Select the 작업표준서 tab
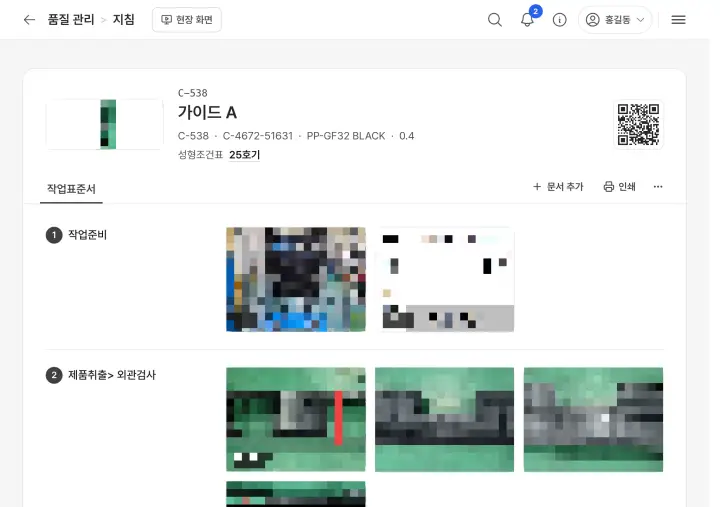The height and width of the screenshot is (507, 720). pos(71,189)
